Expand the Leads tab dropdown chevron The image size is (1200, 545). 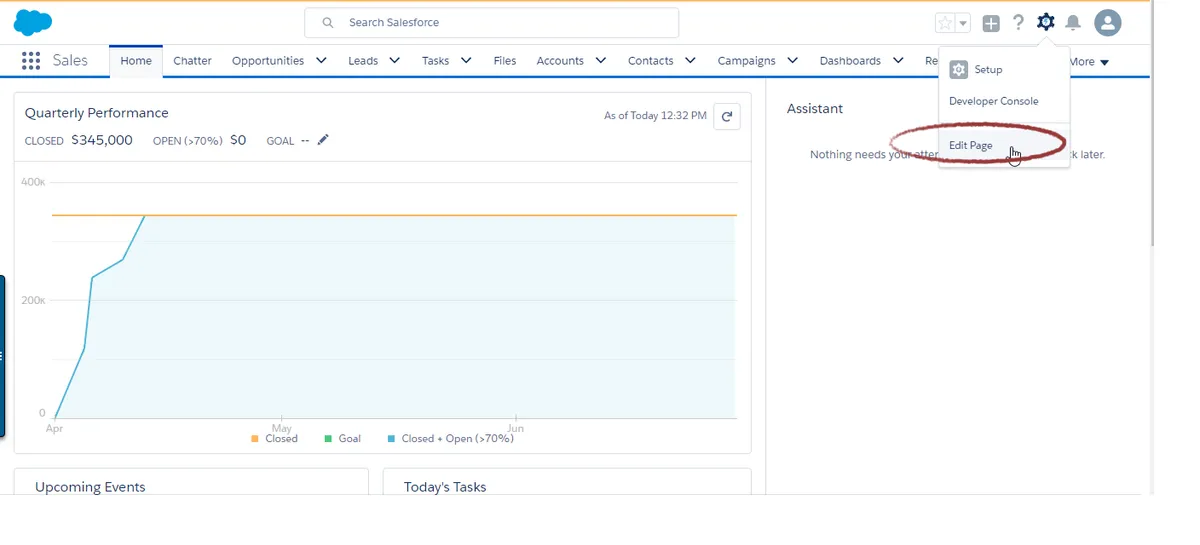coord(394,61)
